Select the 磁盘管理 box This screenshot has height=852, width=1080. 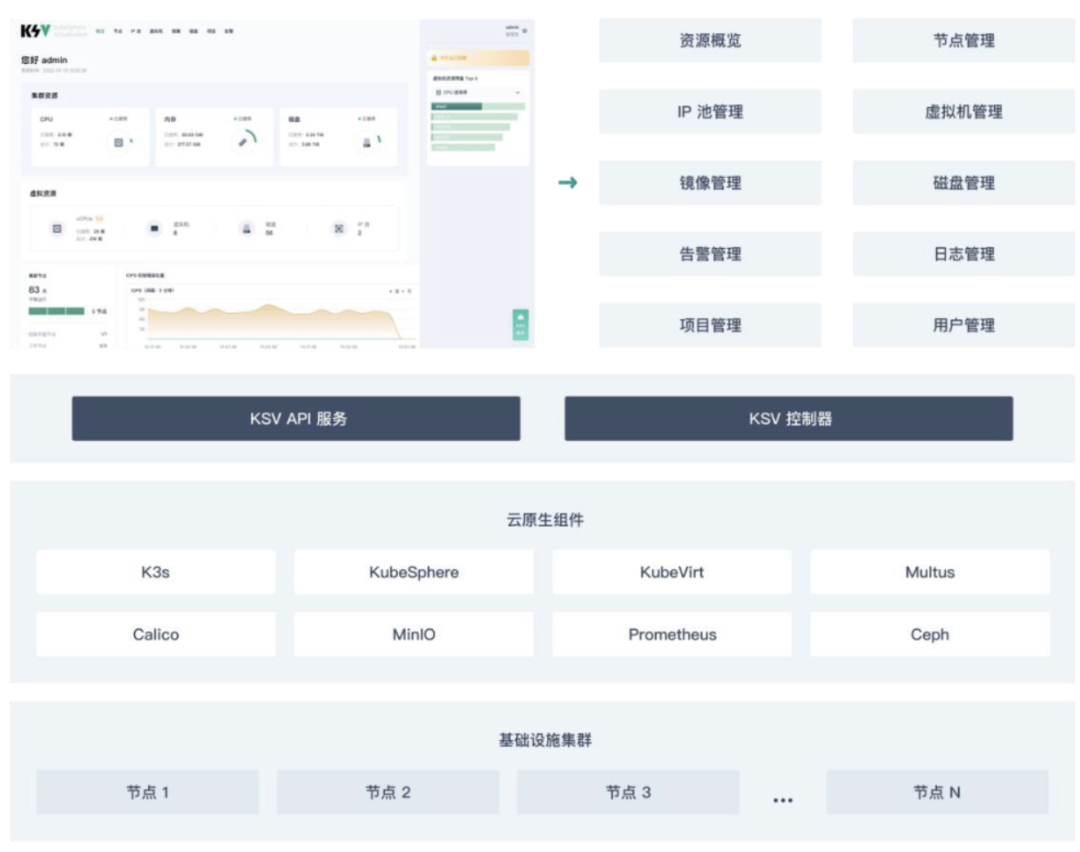964,183
